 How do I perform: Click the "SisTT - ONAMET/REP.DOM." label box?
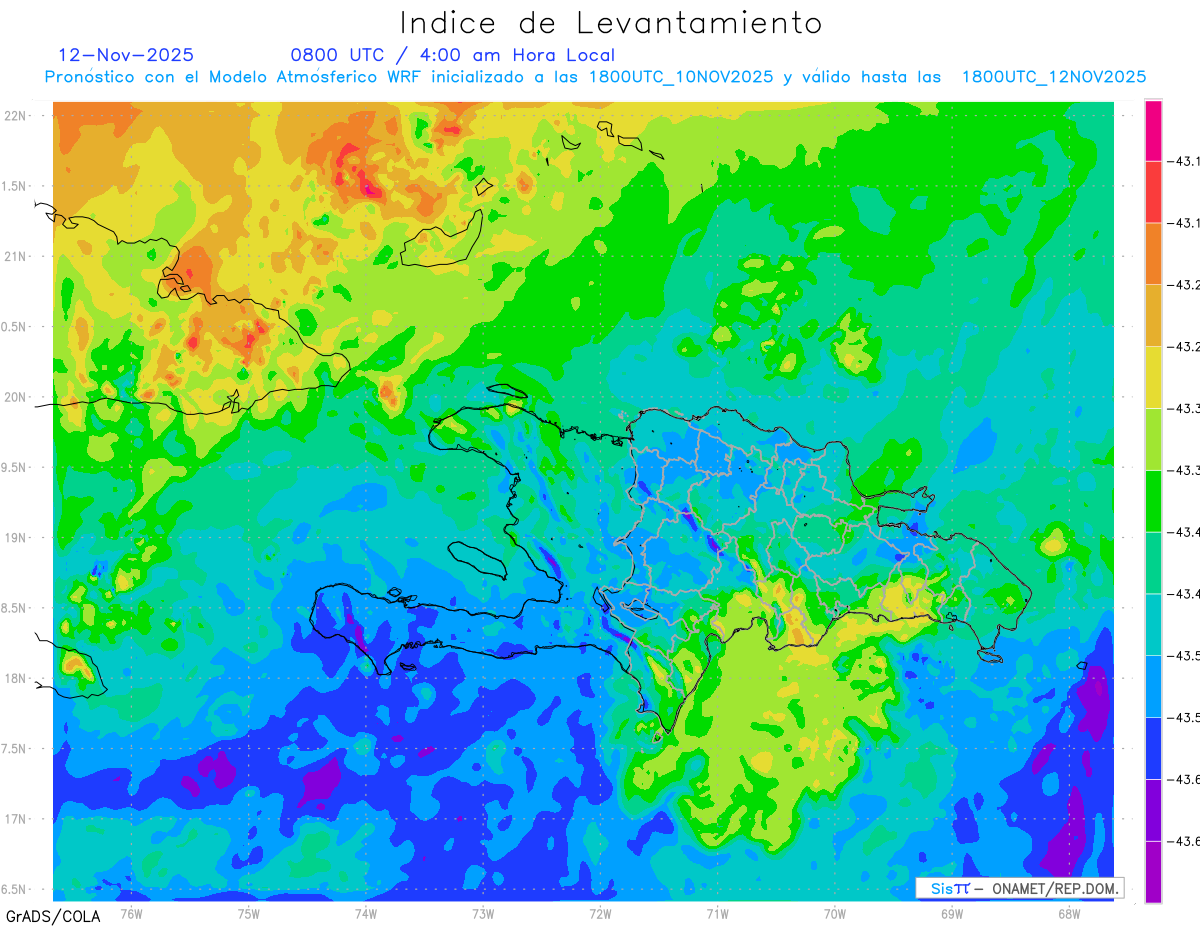1020,888
